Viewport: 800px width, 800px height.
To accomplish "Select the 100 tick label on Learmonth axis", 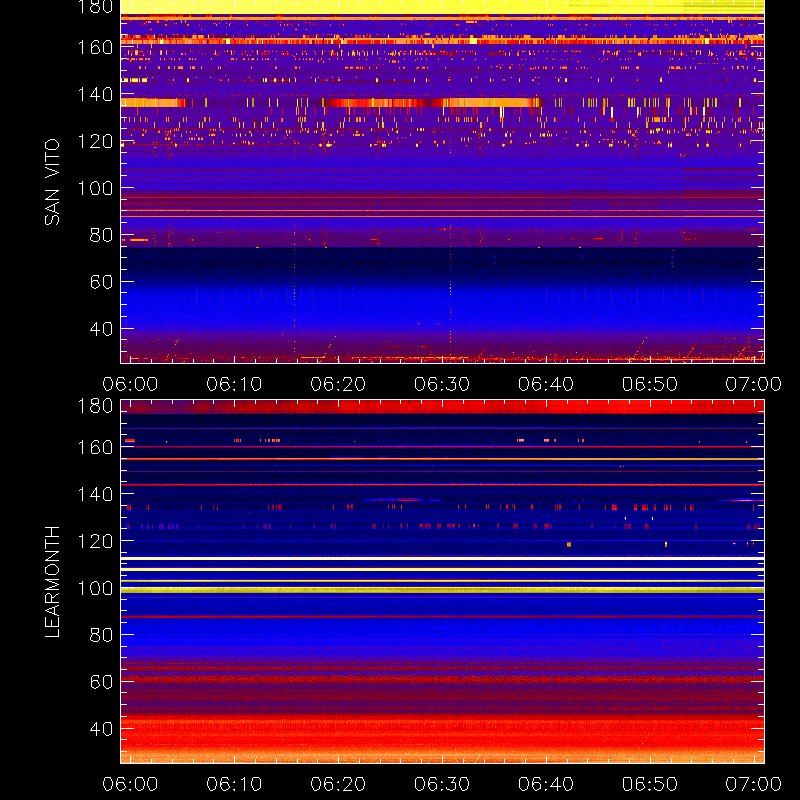I will [x=95, y=588].
